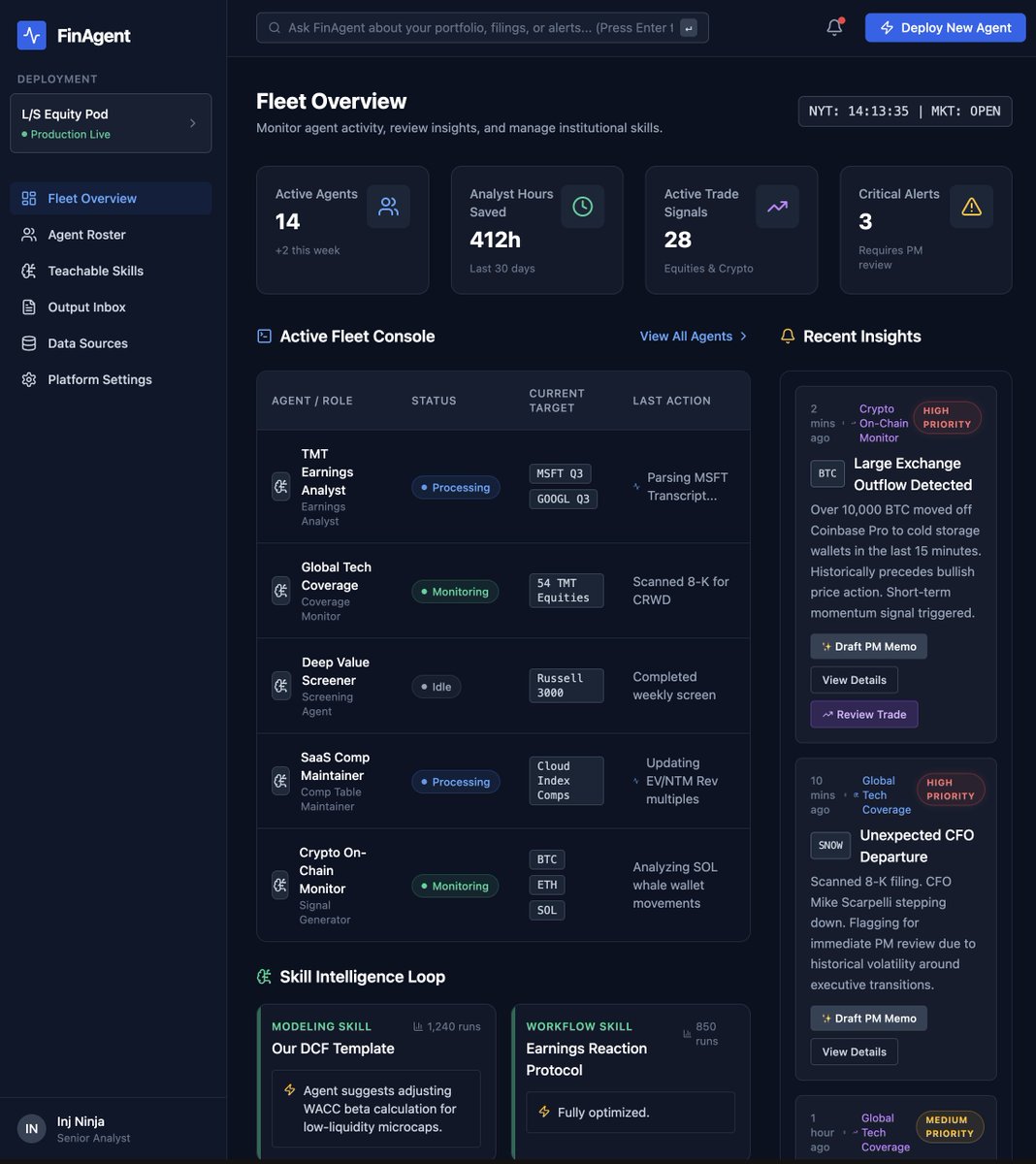Go to Agent Roster
This screenshot has height=1164, width=1036.
[x=111, y=235]
